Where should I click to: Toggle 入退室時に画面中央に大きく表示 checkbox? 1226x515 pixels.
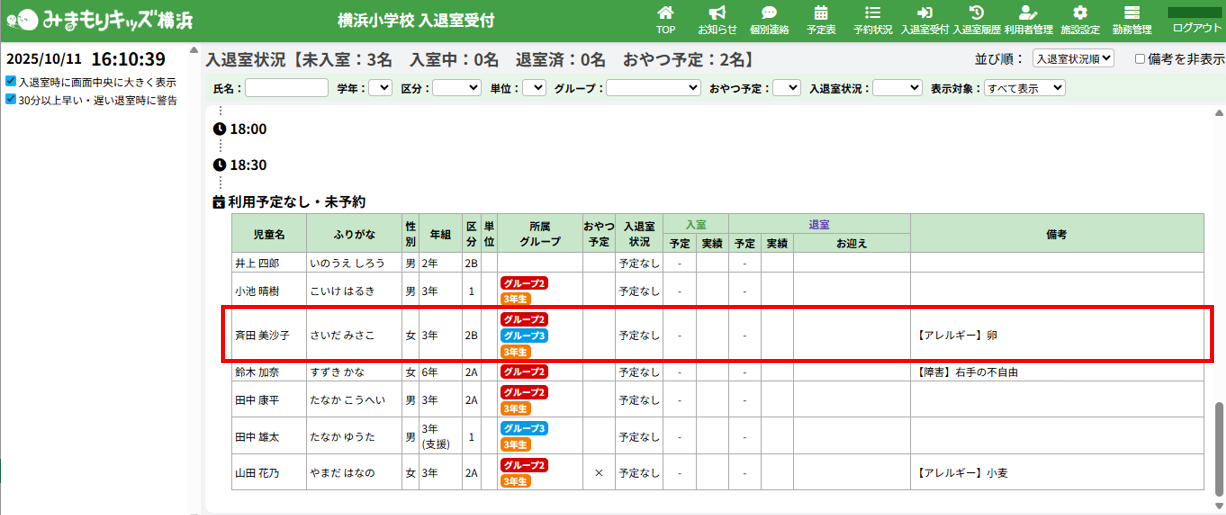coord(10,82)
